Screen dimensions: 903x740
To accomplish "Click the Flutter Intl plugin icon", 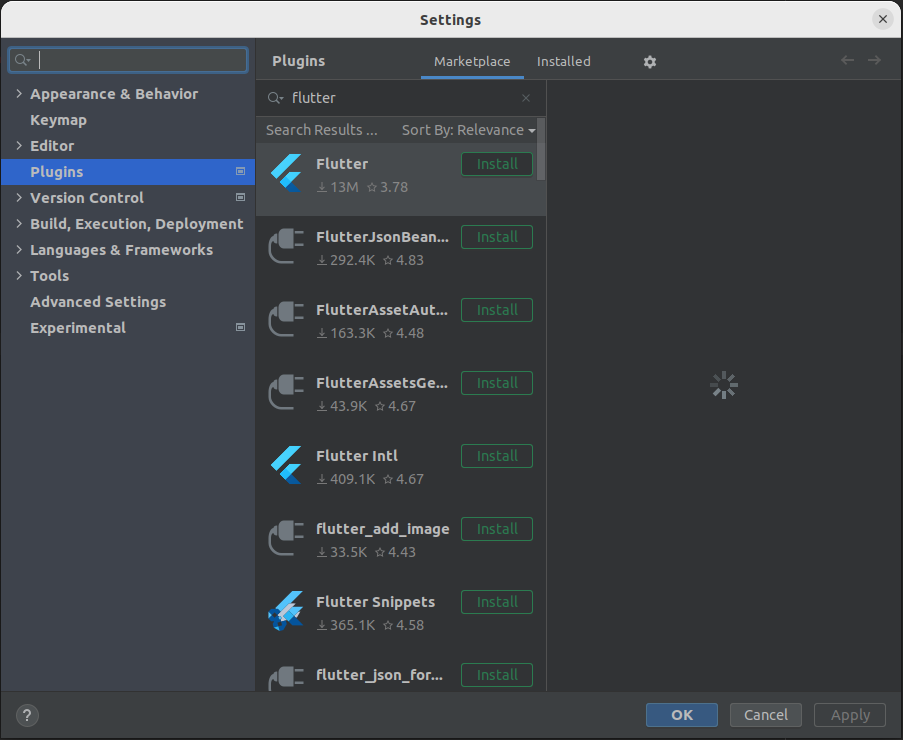I will click(x=286, y=464).
